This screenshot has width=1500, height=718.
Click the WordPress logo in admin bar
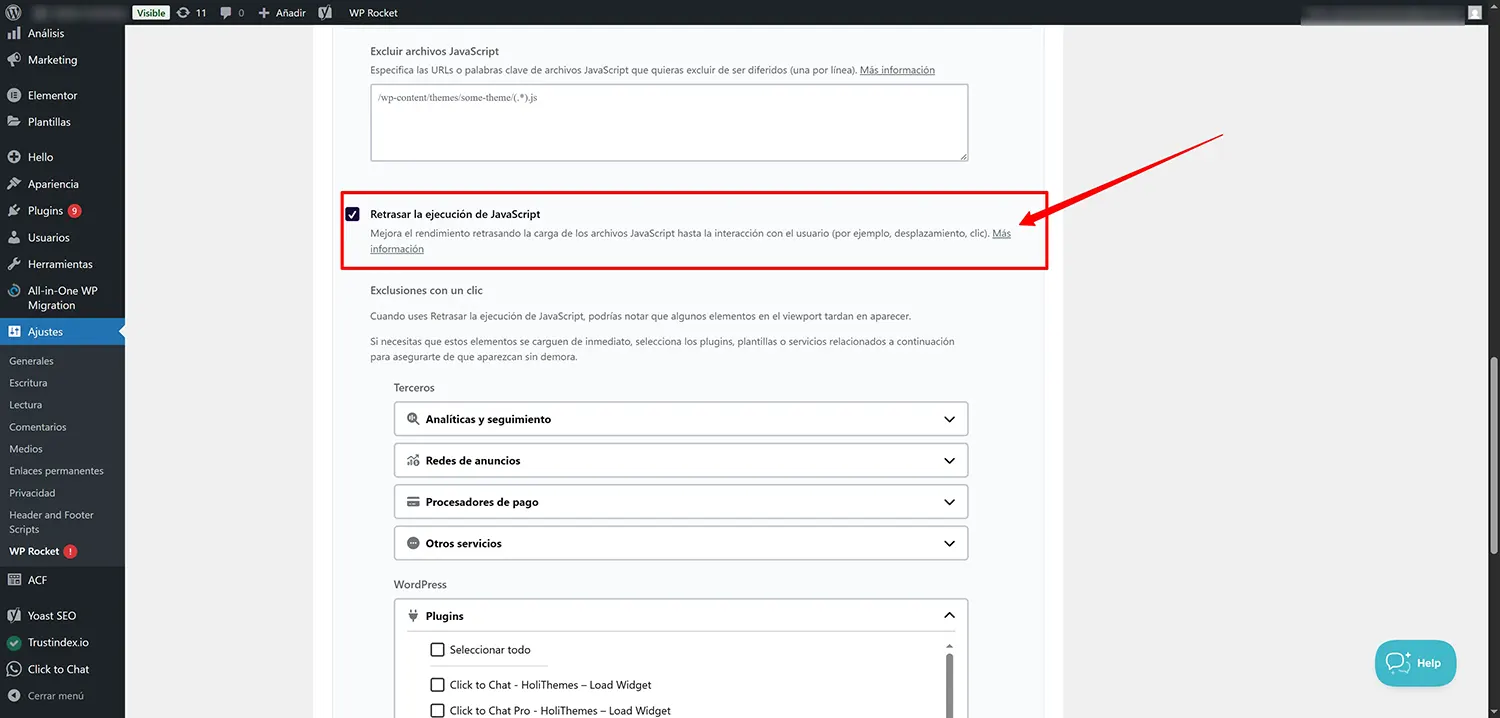13,13
